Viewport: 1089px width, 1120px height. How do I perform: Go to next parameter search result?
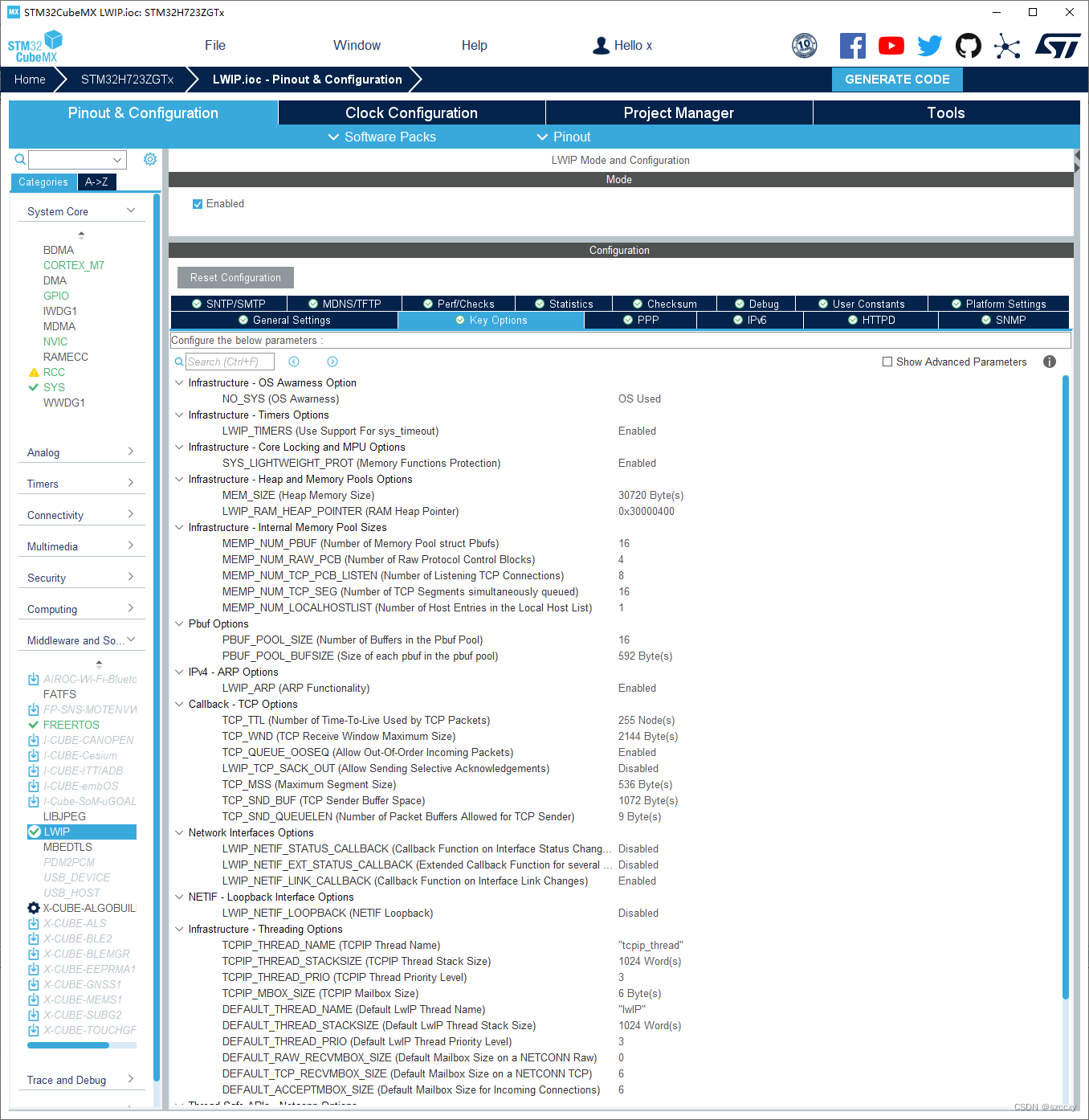click(332, 362)
